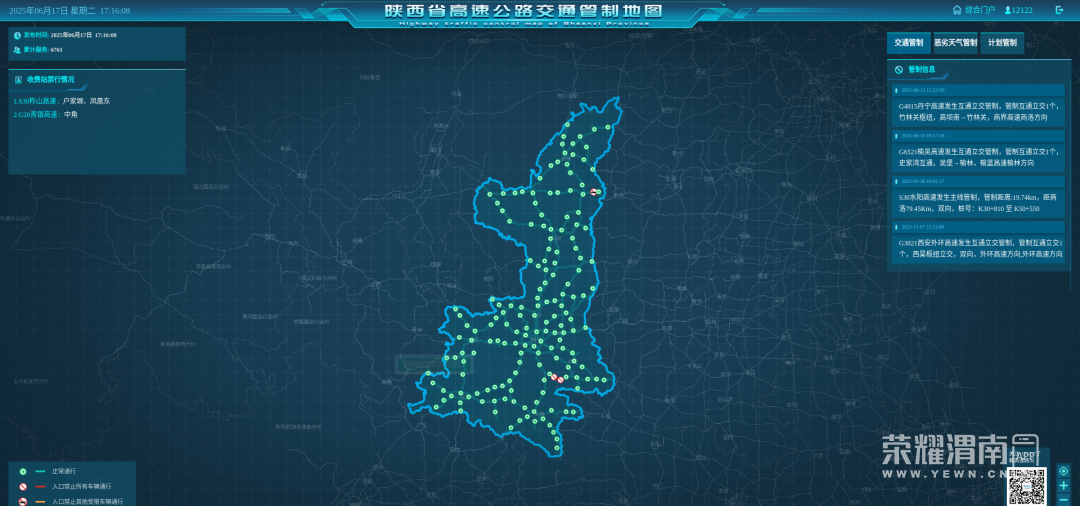Switch to the 恶劣天气管制 tab
The image size is (1080, 506).
(x=955, y=43)
